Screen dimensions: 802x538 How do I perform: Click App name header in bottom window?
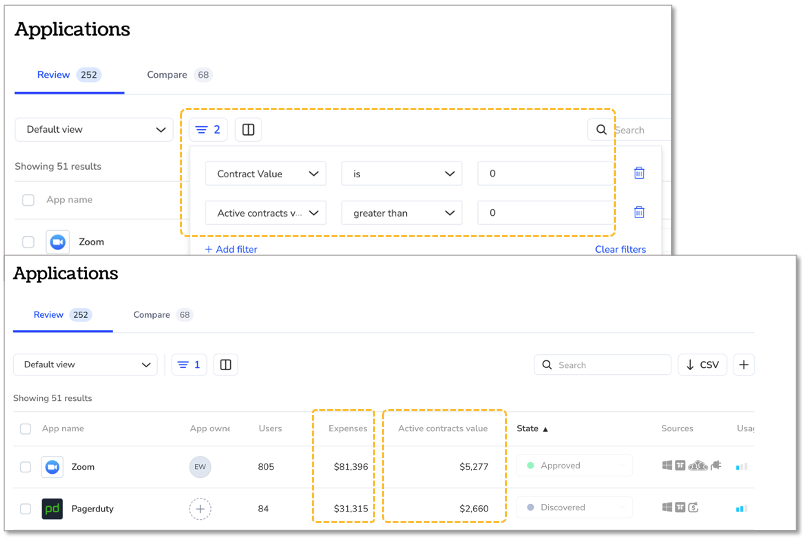[x=63, y=429]
